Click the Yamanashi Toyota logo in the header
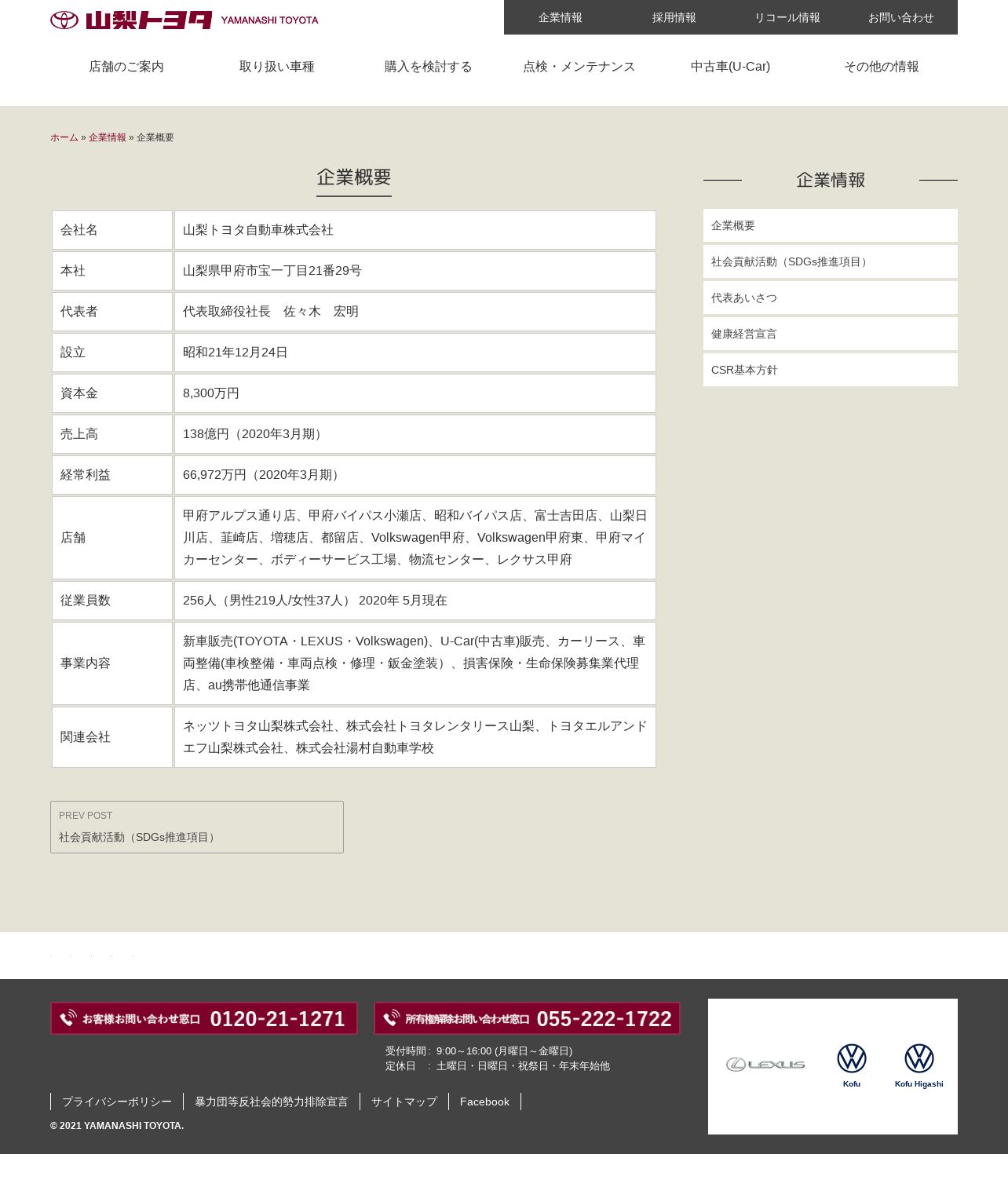1008x1202 pixels. [x=184, y=20]
